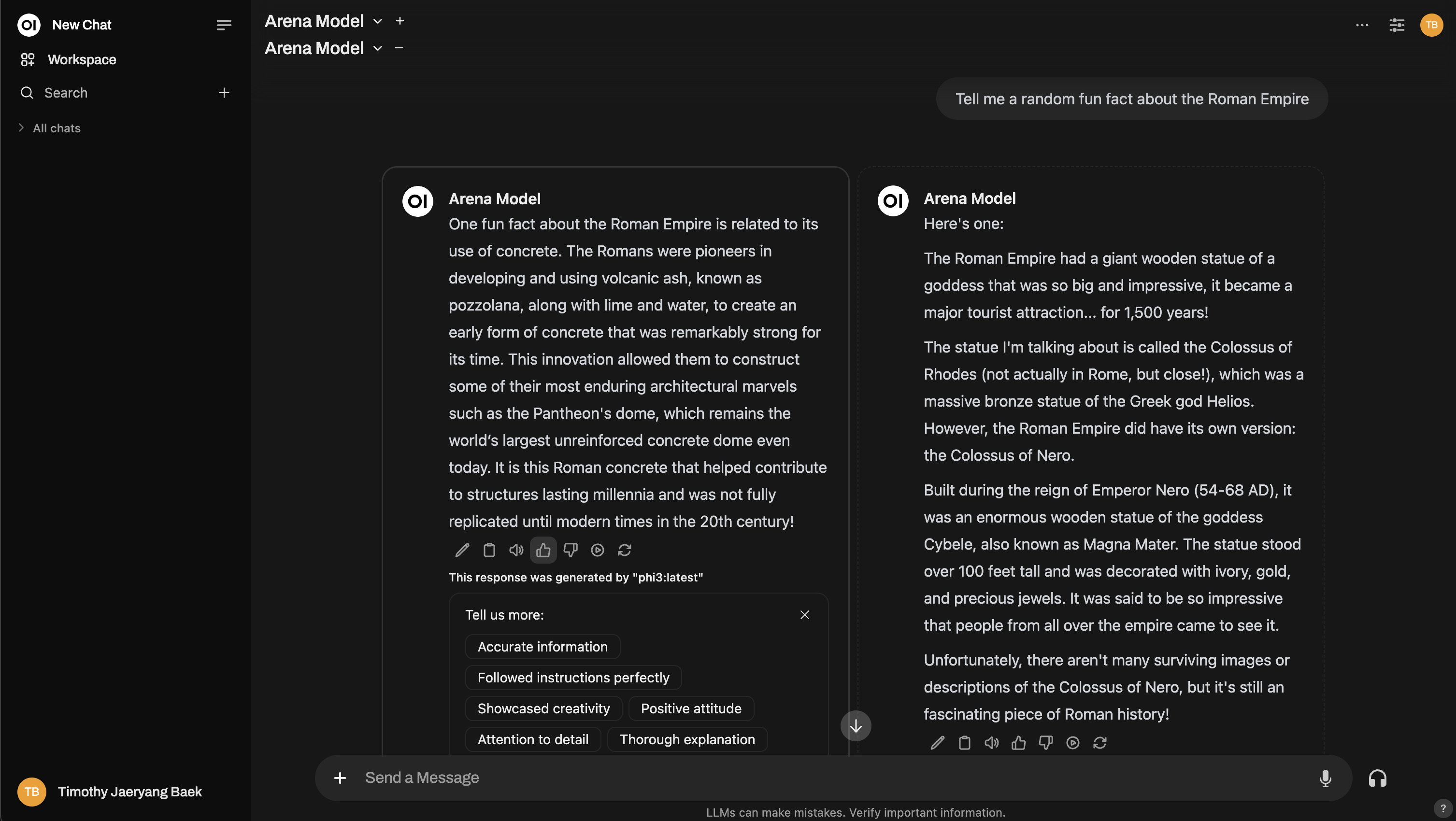Select 'Accurate information' feedback option
Screen dimensions: 1456x821
point(541,646)
